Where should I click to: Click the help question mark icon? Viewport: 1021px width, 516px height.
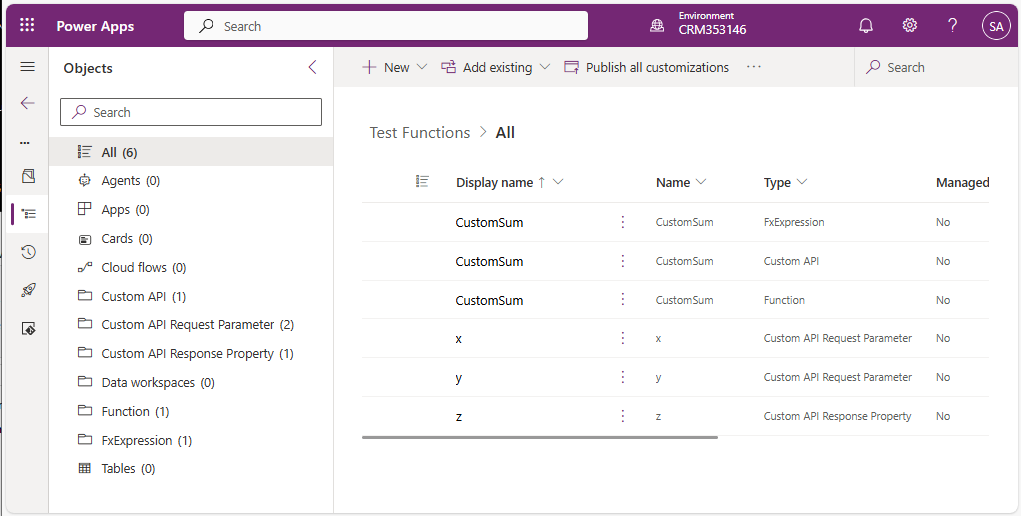coord(952,26)
